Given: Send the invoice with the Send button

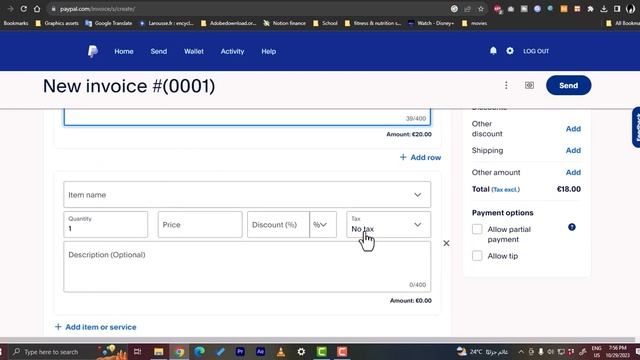Looking at the screenshot, I should (568, 85).
